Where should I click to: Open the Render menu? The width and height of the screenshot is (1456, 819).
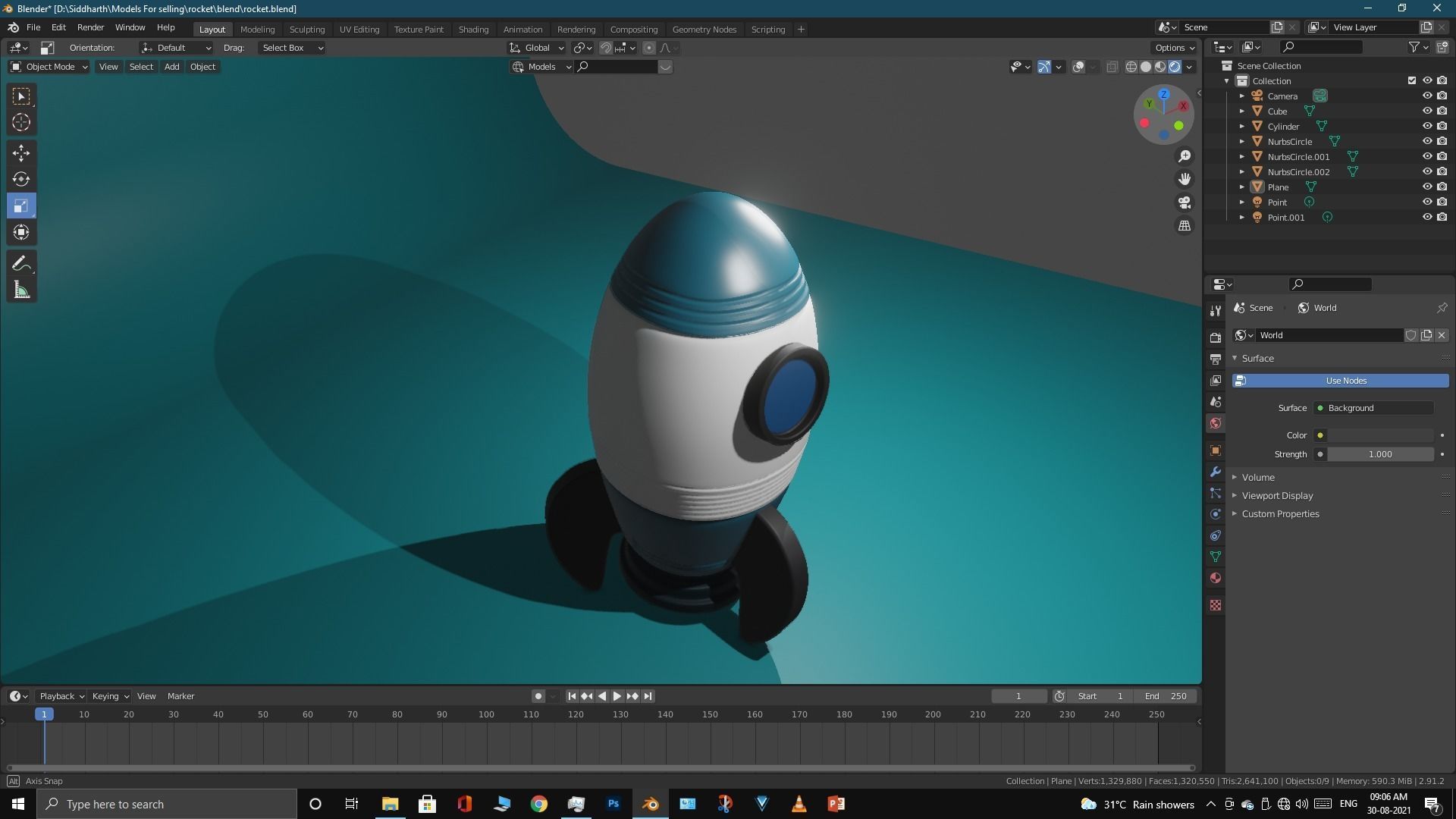(x=90, y=27)
